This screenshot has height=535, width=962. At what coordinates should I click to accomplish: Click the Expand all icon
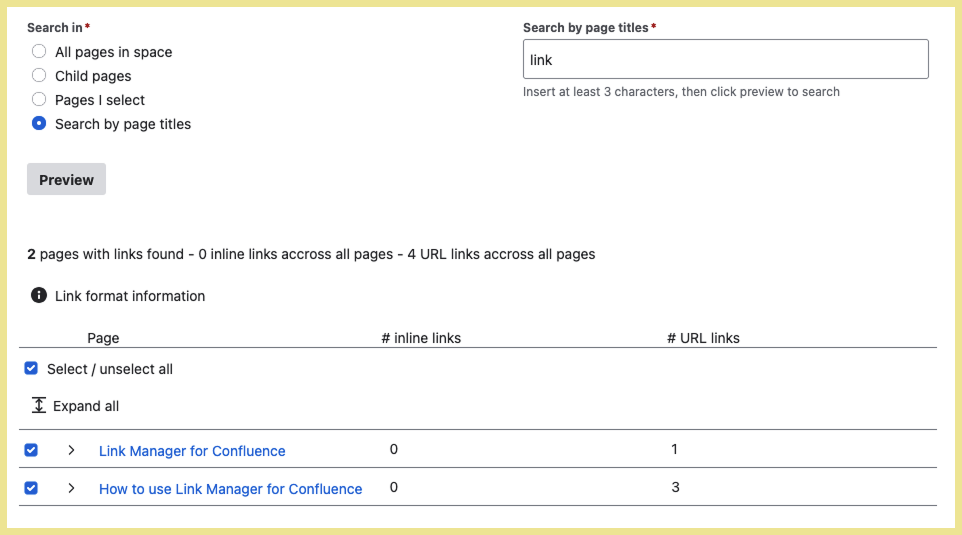39,405
